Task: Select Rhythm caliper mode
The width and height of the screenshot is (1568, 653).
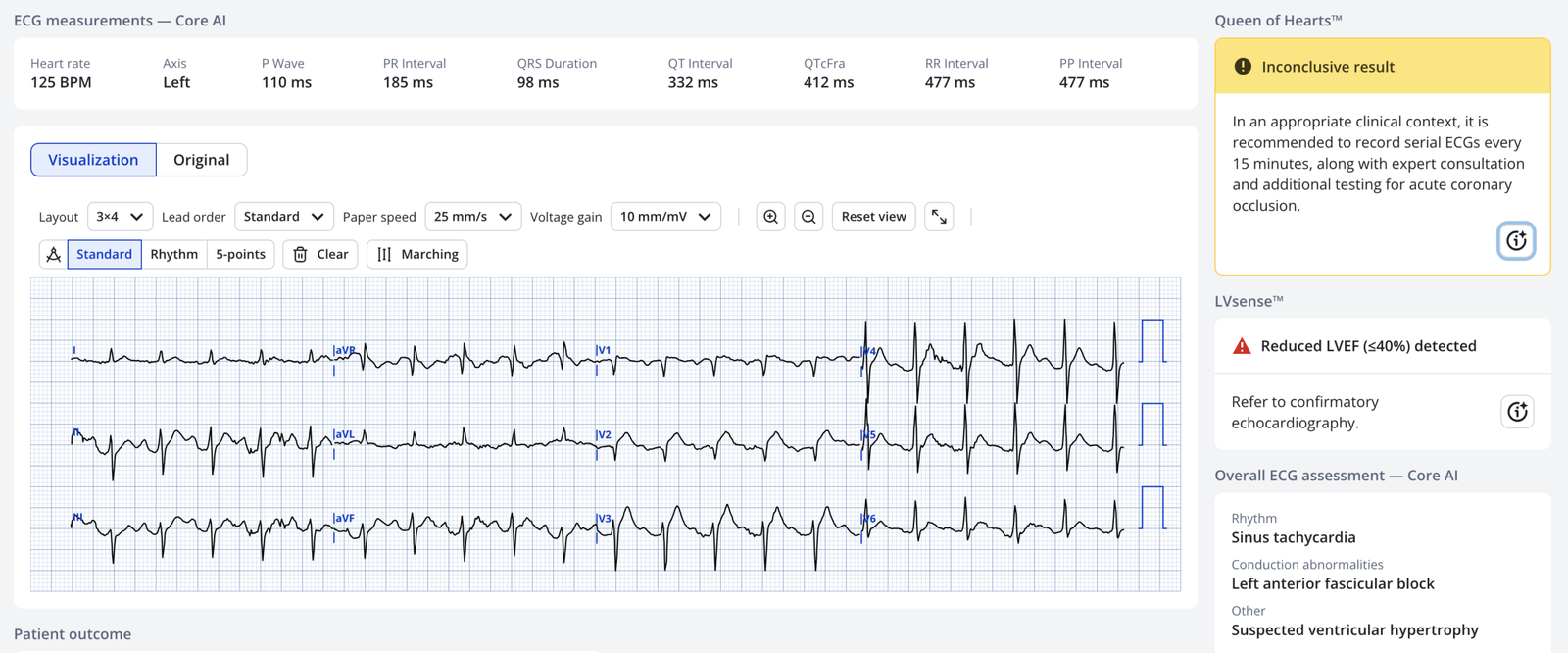Action: click(x=173, y=254)
